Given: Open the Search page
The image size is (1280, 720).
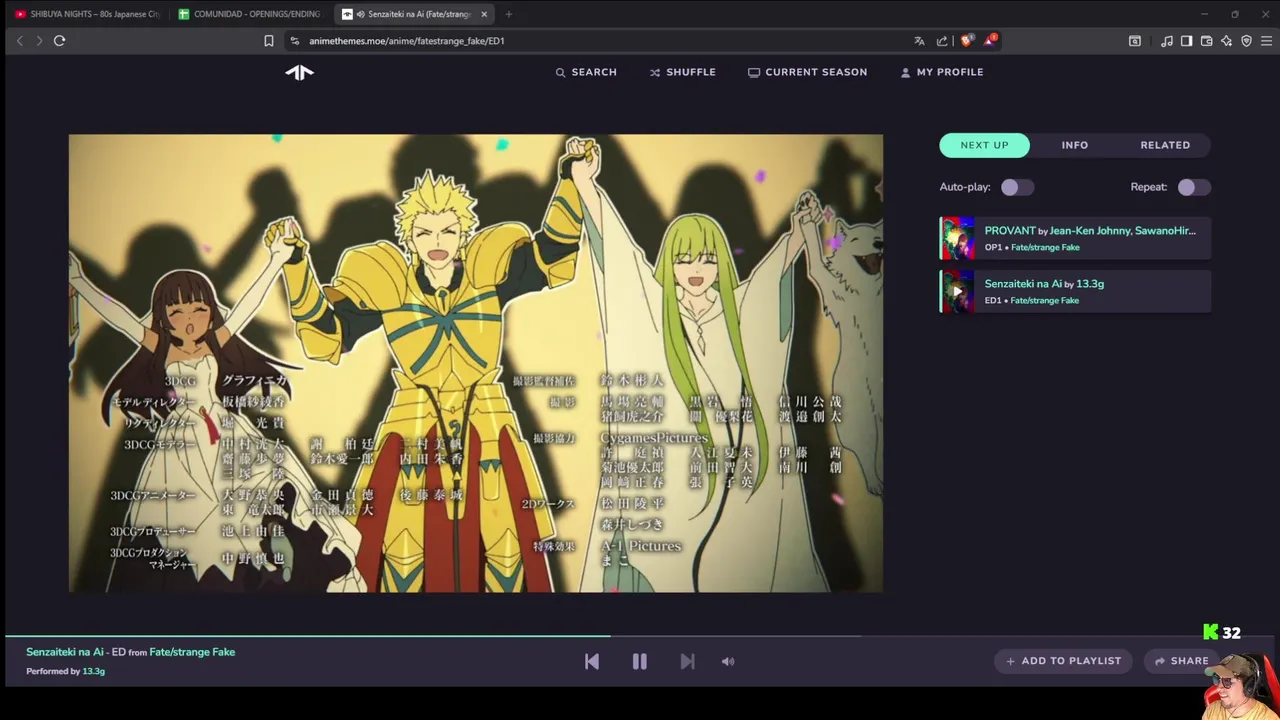Looking at the screenshot, I should coord(586,72).
